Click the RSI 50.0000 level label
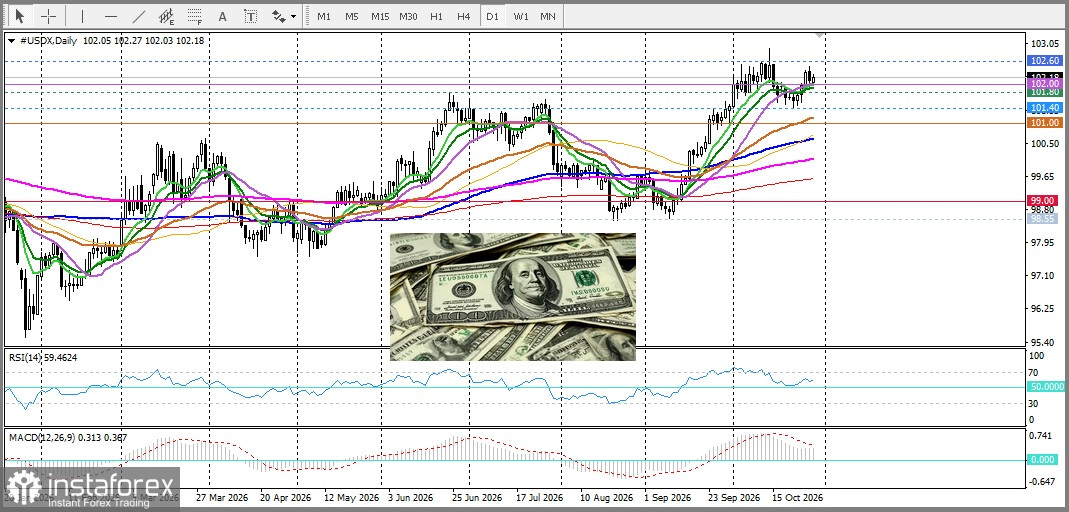This screenshot has width=1069, height=512. (1046, 387)
